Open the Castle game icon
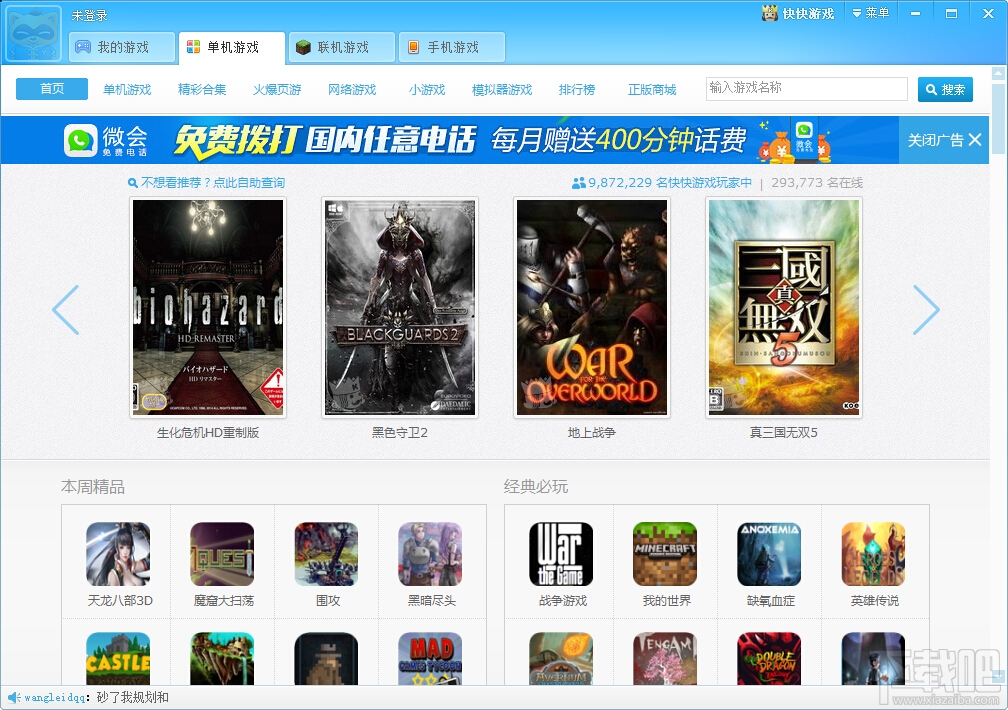The image size is (1008, 710). (118, 659)
